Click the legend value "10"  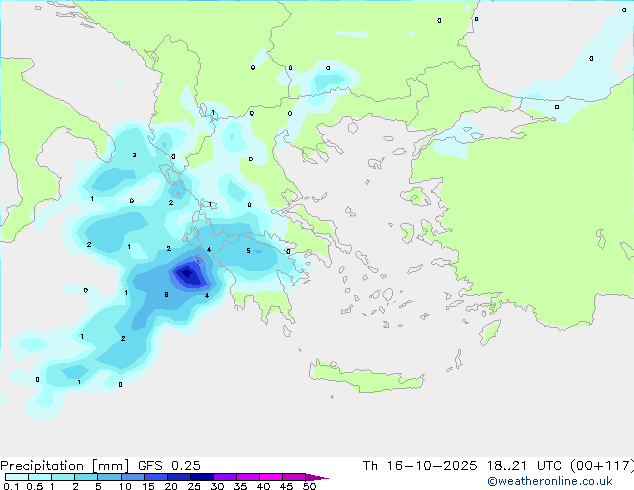125,486
